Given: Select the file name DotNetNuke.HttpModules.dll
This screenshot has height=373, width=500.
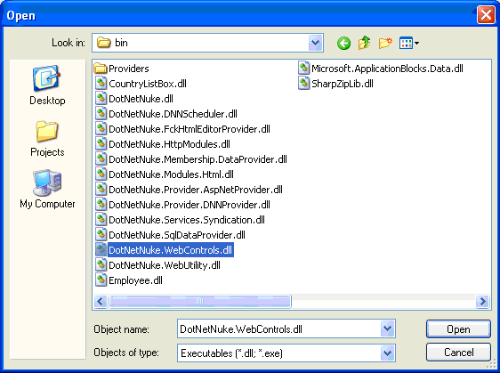Looking at the screenshot, I should pyautogui.click(x=169, y=144).
